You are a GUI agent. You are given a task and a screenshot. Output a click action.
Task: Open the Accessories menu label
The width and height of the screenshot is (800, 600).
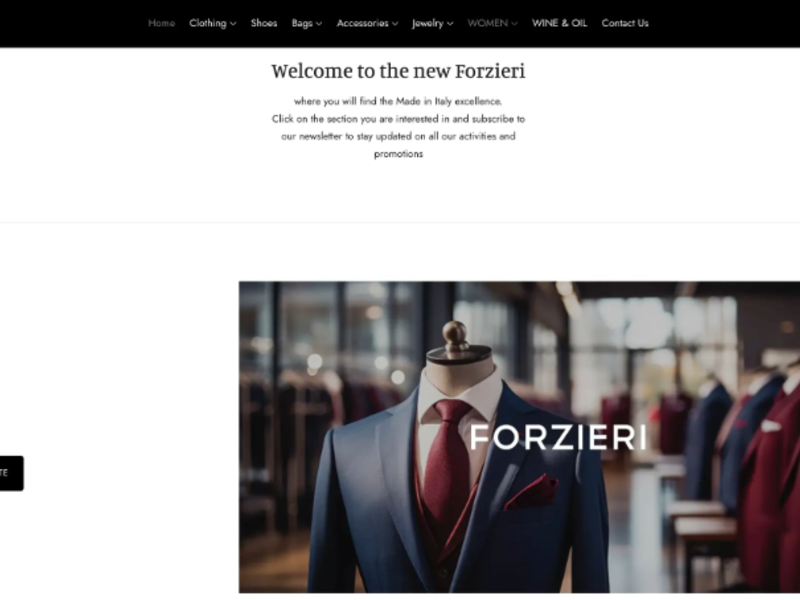pyautogui.click(x=363, y=23)
